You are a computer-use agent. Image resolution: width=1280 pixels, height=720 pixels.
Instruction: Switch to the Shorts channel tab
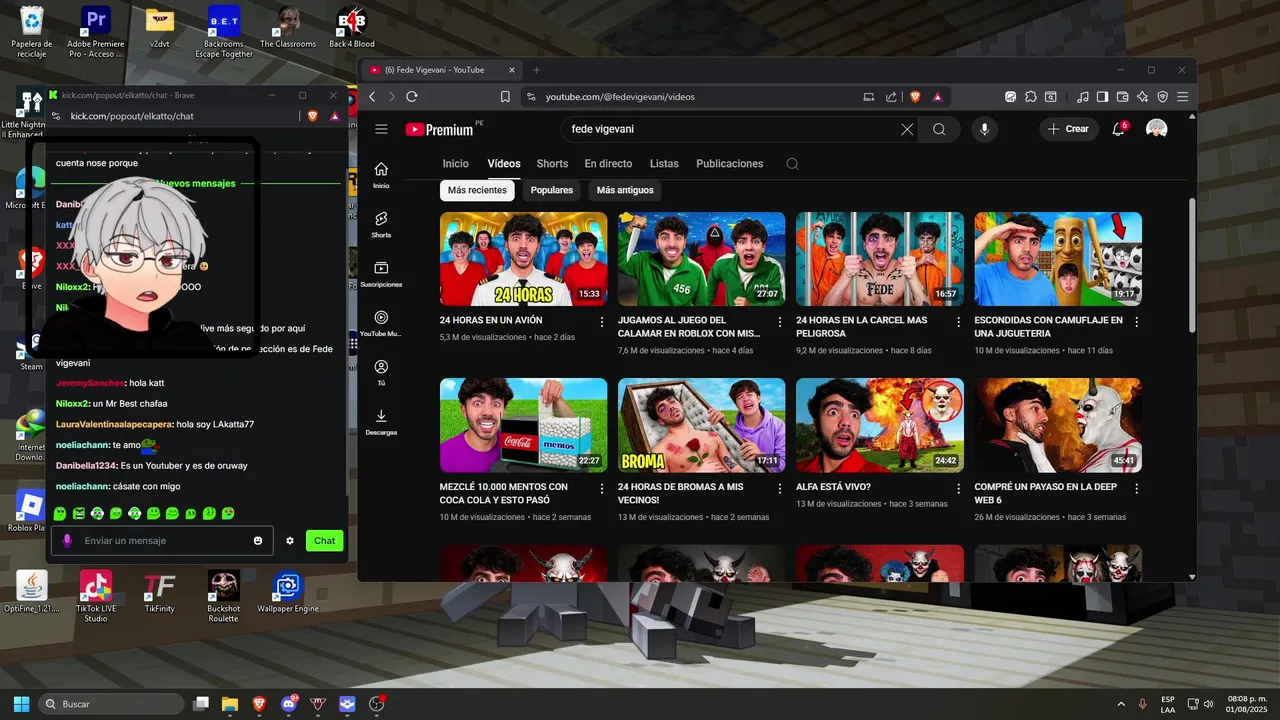click(x=552, y=164)
